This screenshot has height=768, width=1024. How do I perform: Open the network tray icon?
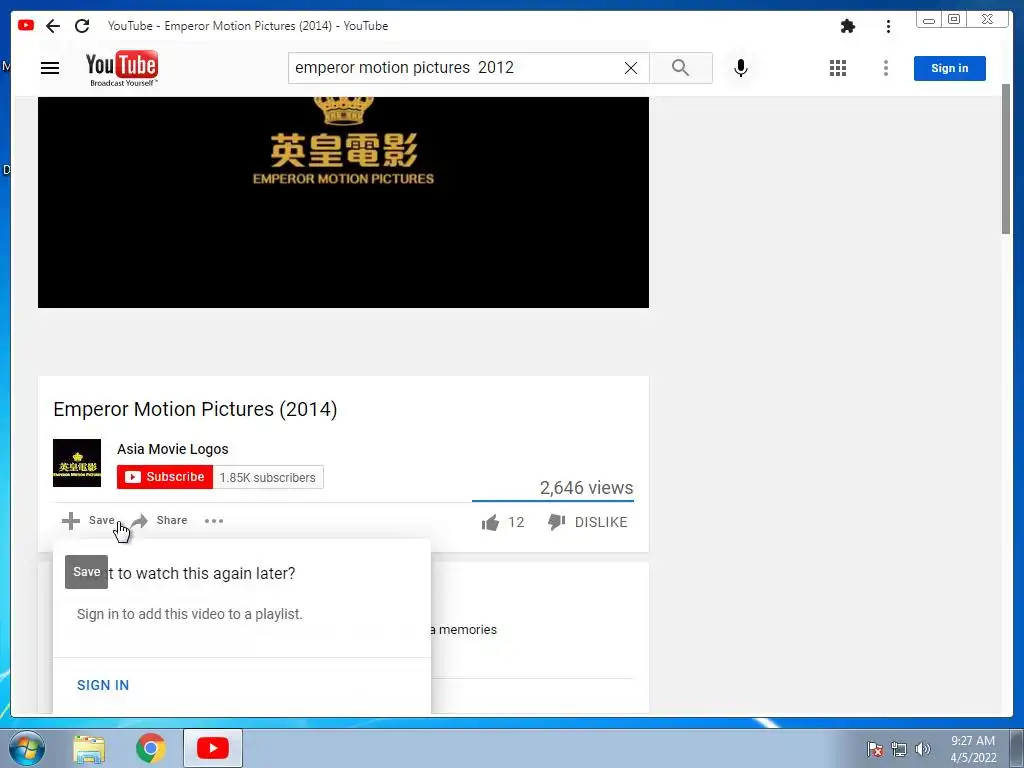tap(899, 749)
